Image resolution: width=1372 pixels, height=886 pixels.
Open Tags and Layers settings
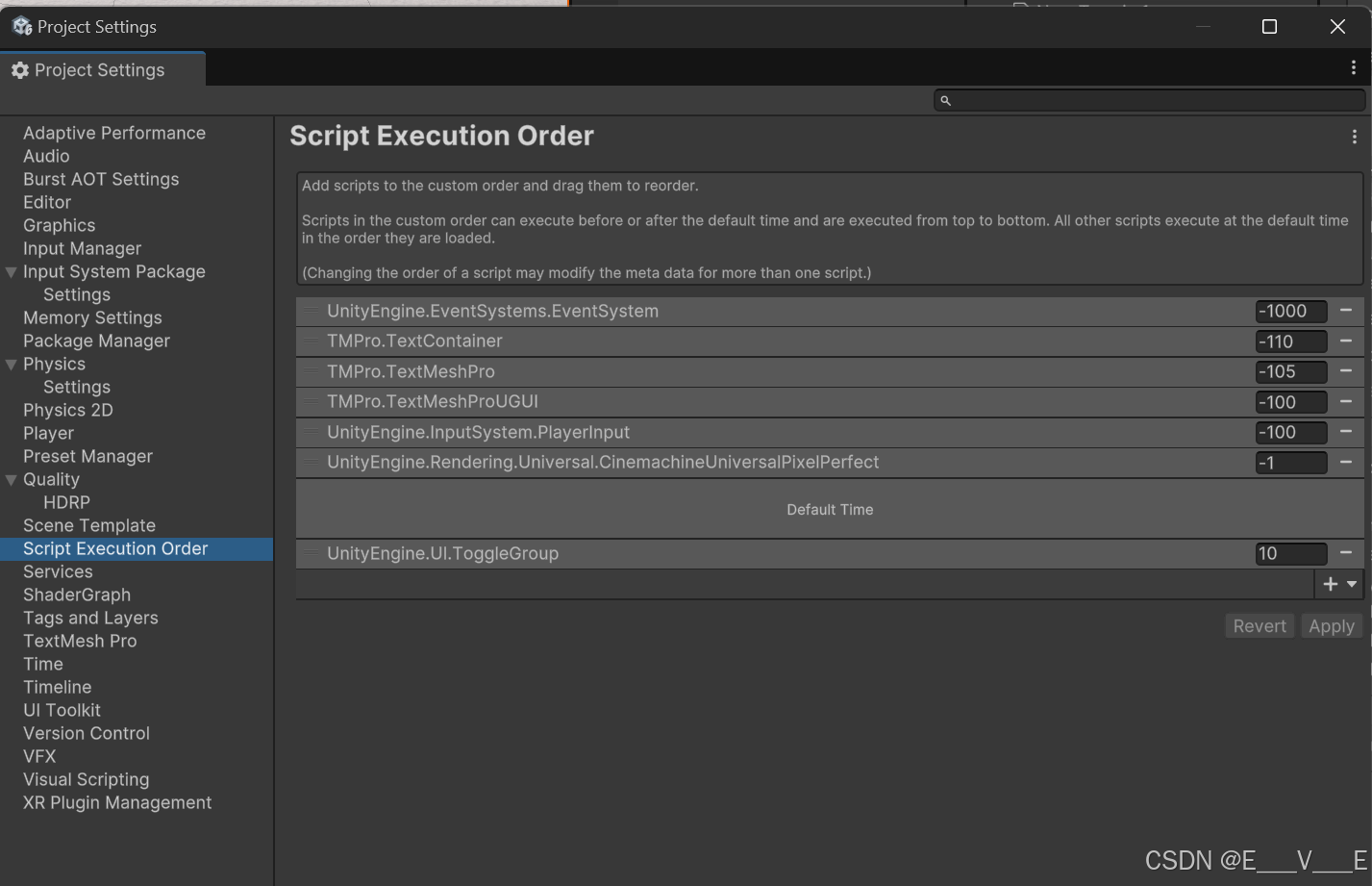point(90,618)
